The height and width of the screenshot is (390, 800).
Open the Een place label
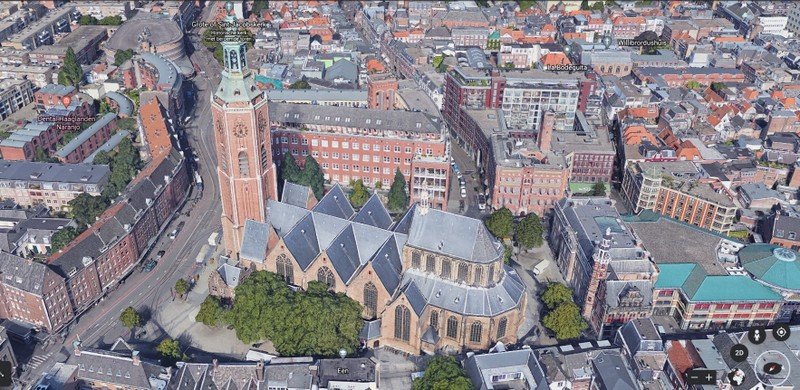pyautogui.click(x=342, y=371)
